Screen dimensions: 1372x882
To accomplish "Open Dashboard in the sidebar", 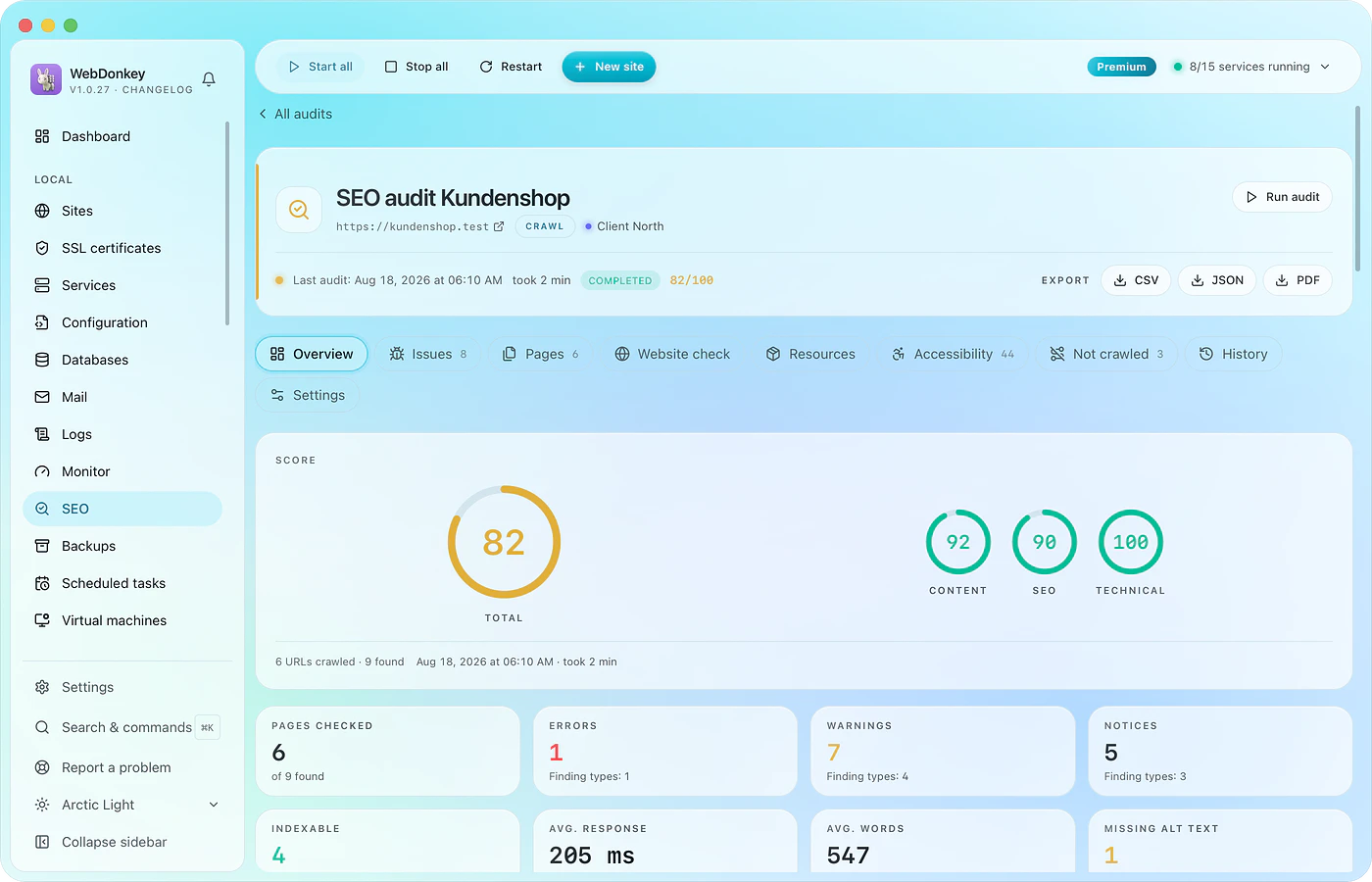I will [122, 136].
